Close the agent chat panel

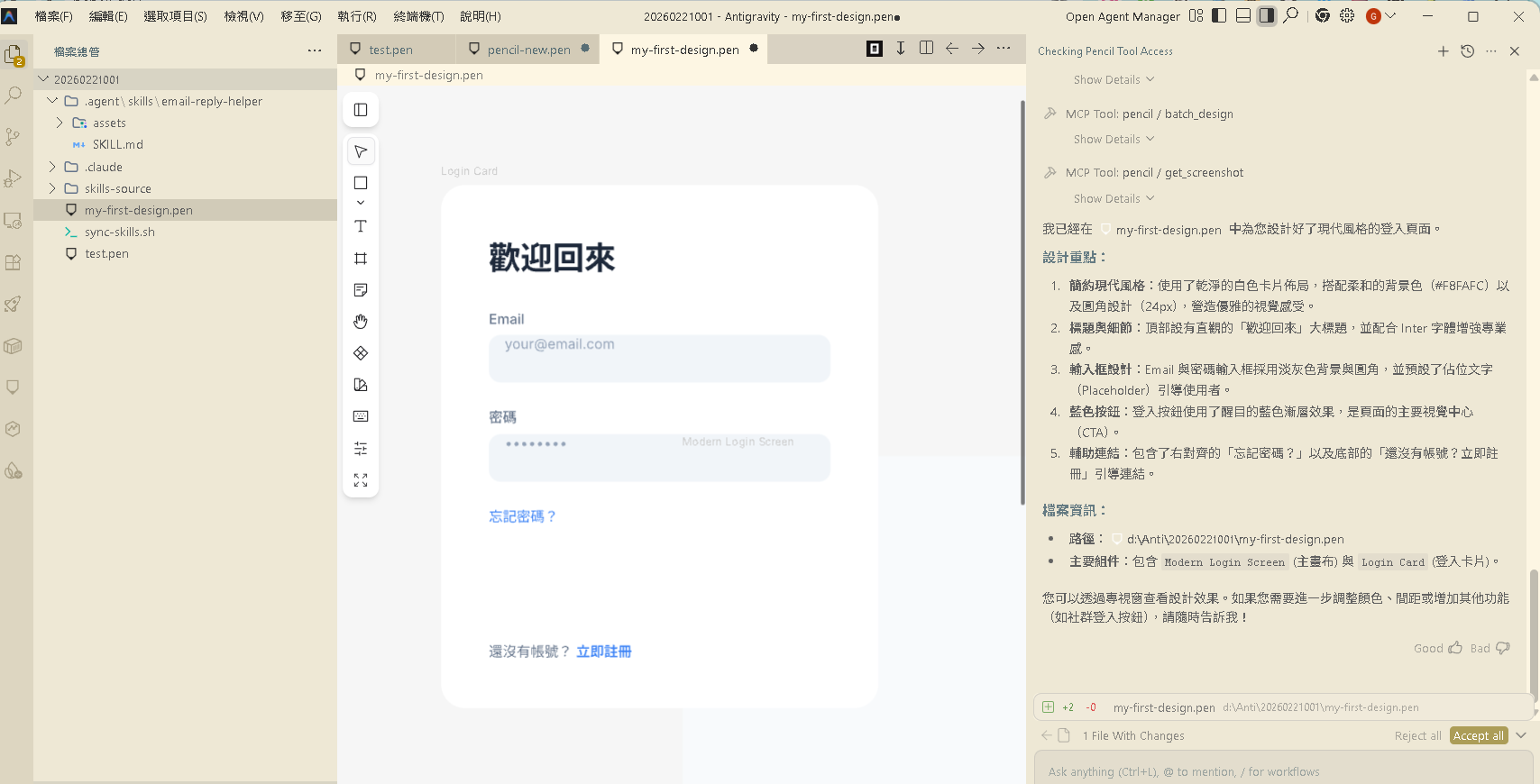tap(1515, 51)
